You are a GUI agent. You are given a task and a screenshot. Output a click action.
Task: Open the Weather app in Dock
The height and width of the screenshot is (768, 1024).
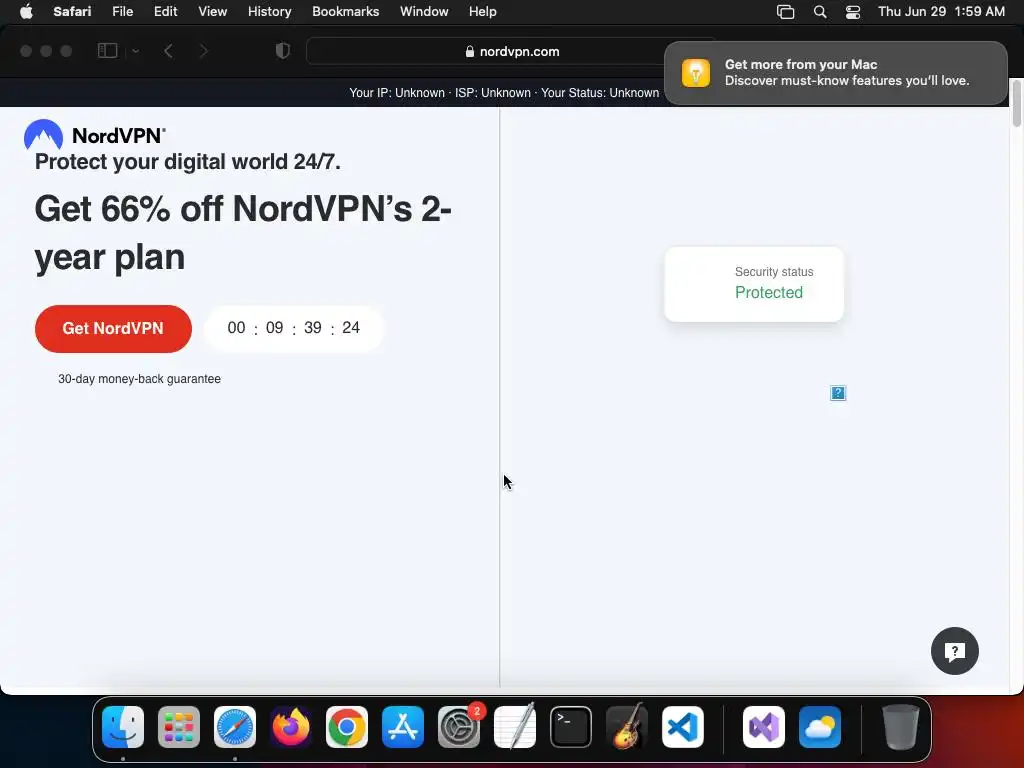[820, 727]
